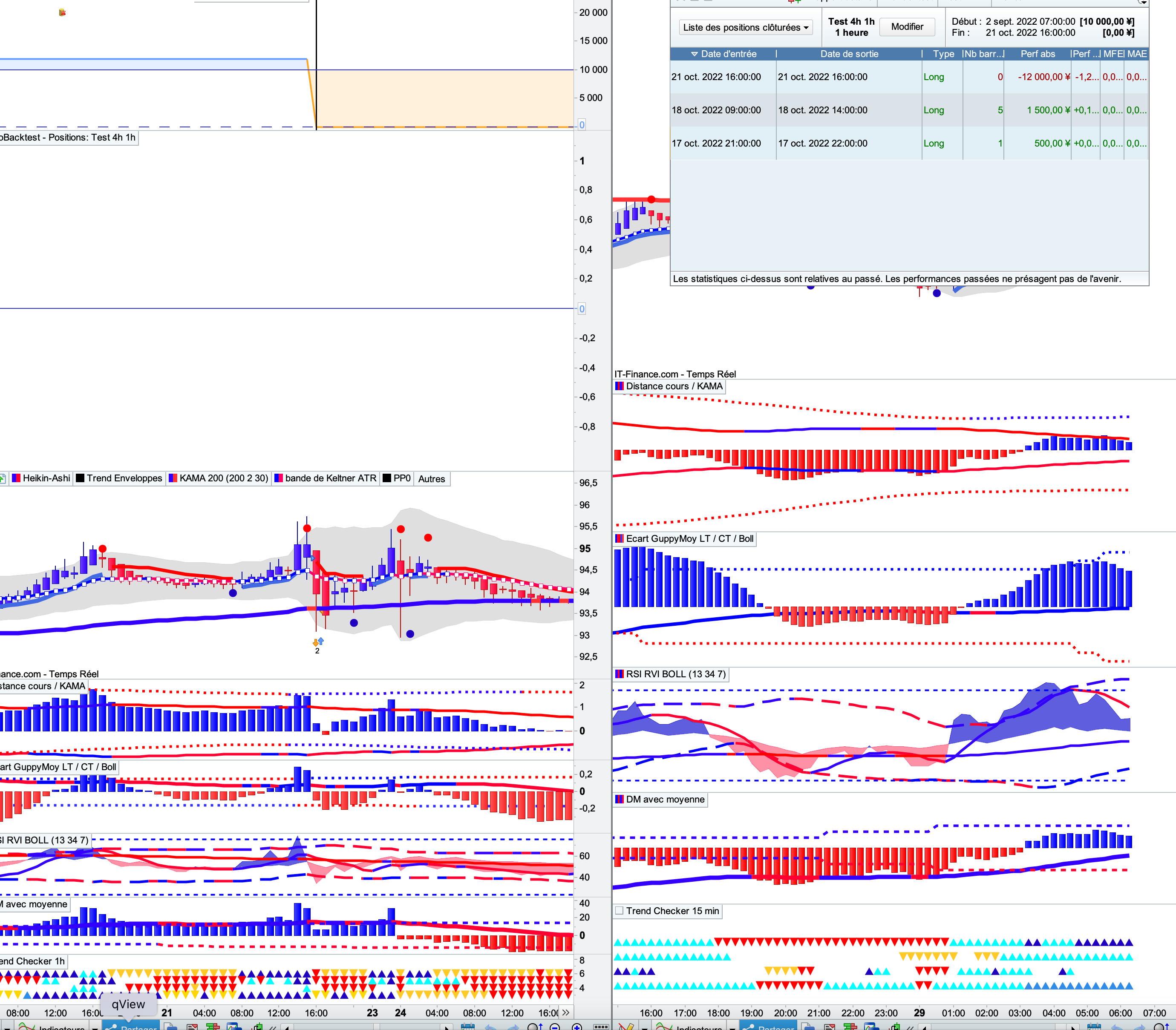Click the calendar icon in the left chart toolbar
The height and width of the screenshot is (1030, 1176).
(468, 1027)
